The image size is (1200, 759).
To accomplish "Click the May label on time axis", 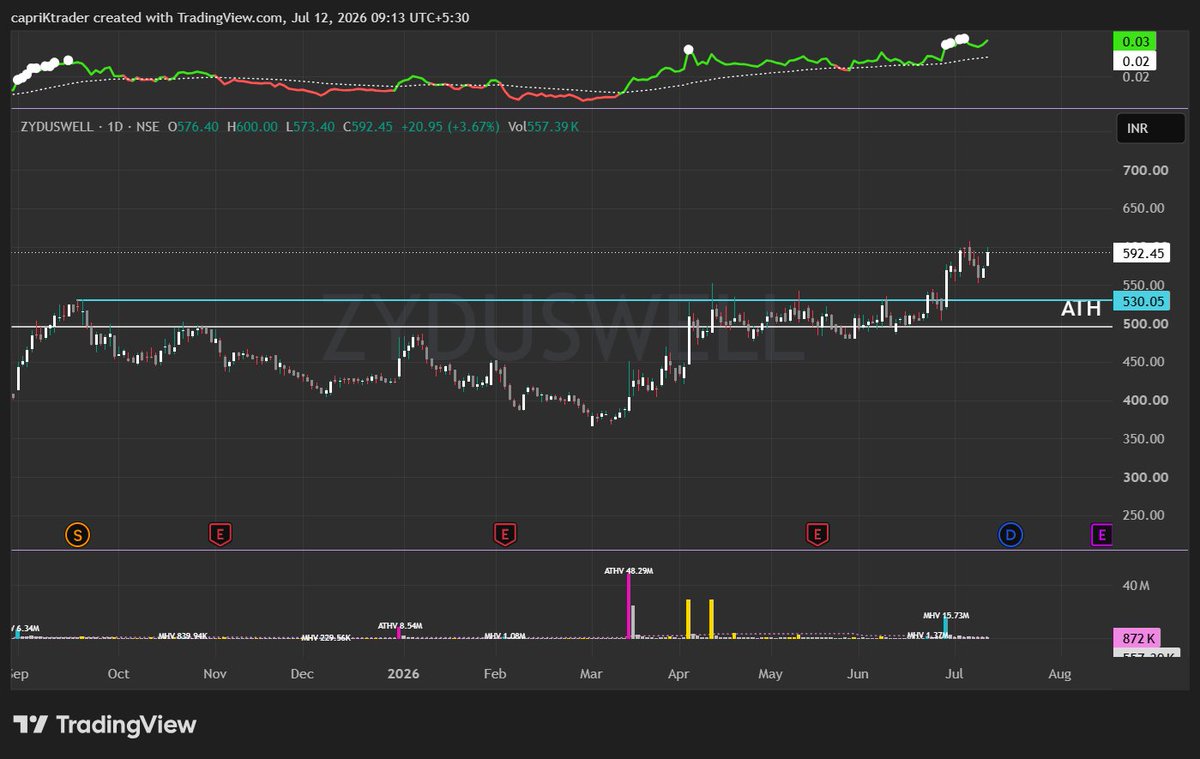I will 770,674.
